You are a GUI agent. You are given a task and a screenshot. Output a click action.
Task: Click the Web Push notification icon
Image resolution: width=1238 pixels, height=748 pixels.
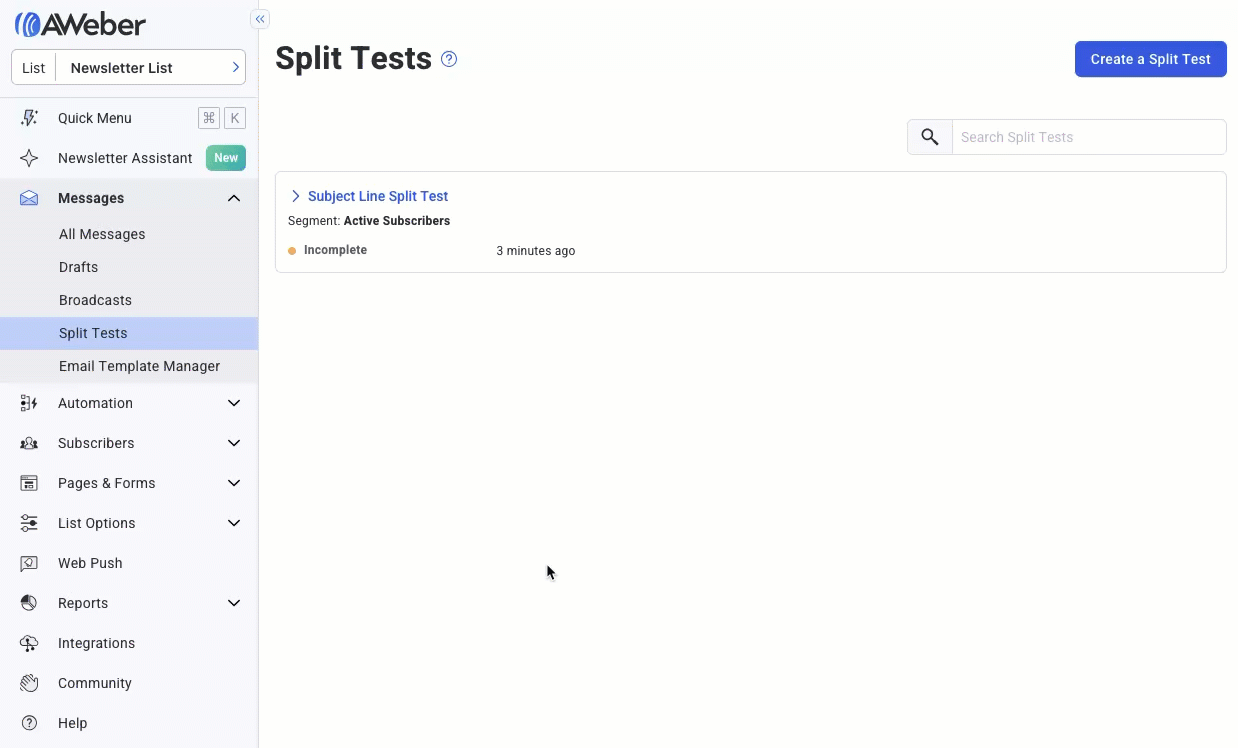click(28, 563)
